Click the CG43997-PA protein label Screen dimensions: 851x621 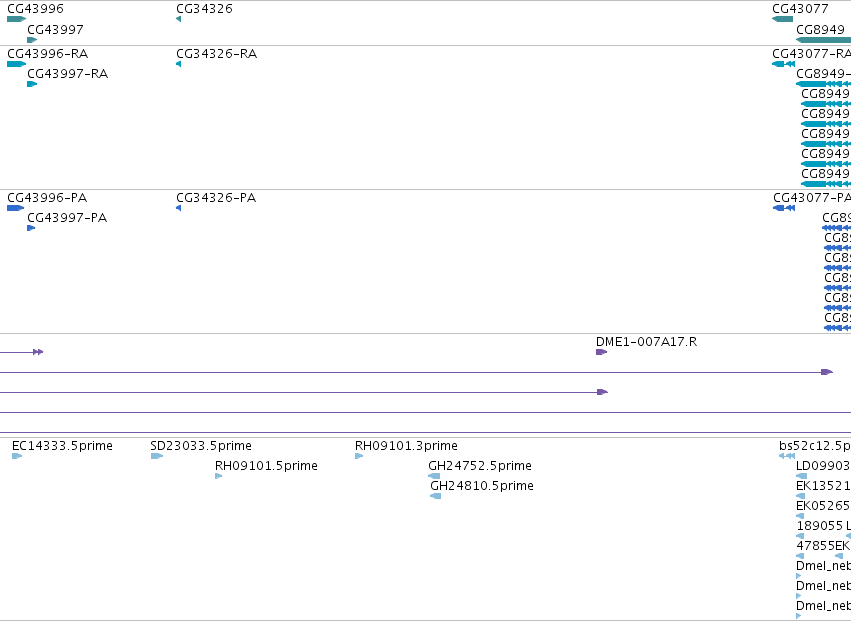point(67,218)
